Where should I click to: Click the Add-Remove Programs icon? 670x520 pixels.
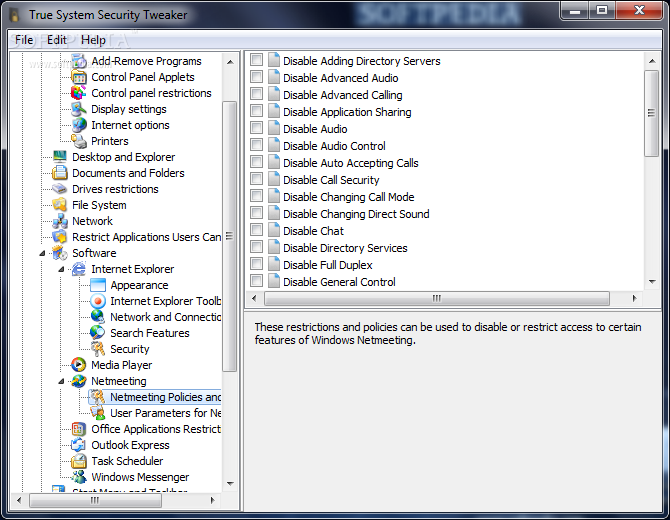[79, 61]
